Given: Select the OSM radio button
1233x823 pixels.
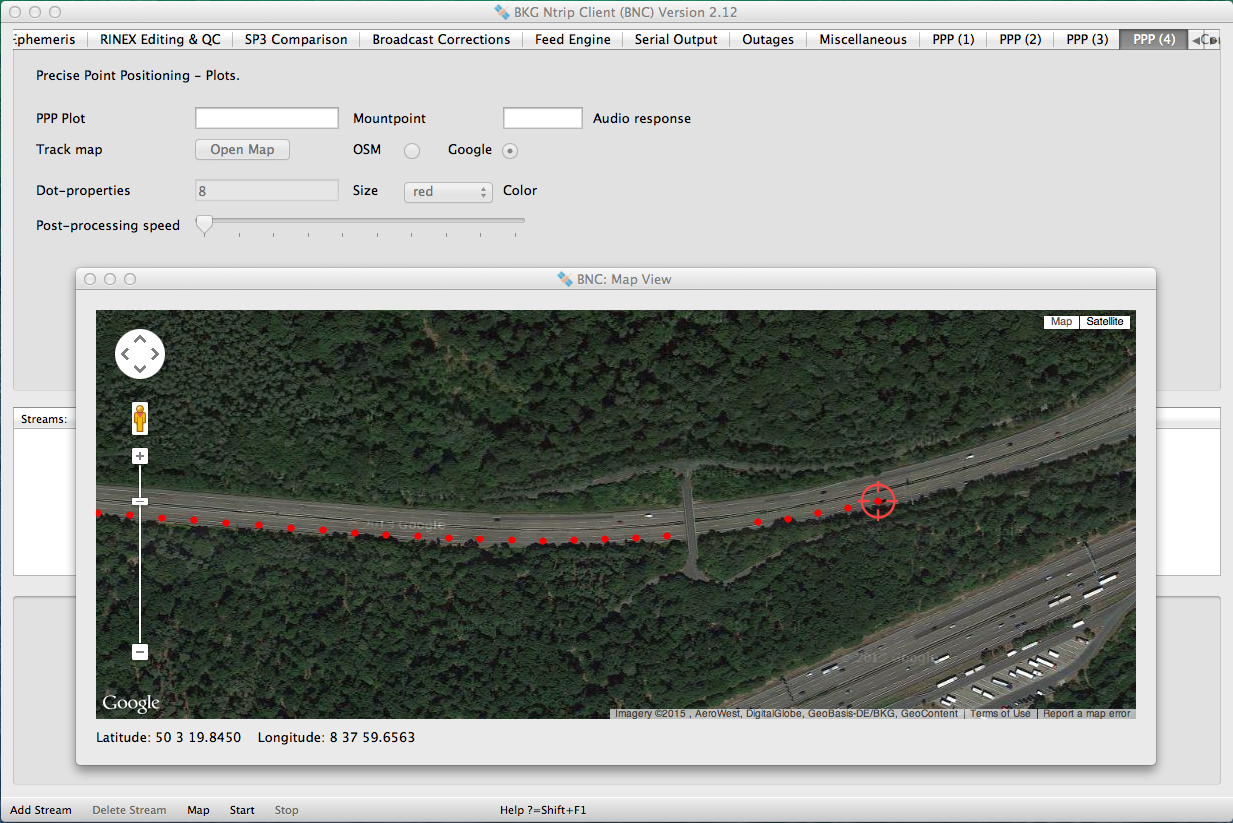Looking at the screenshot, I should (411, 151).
